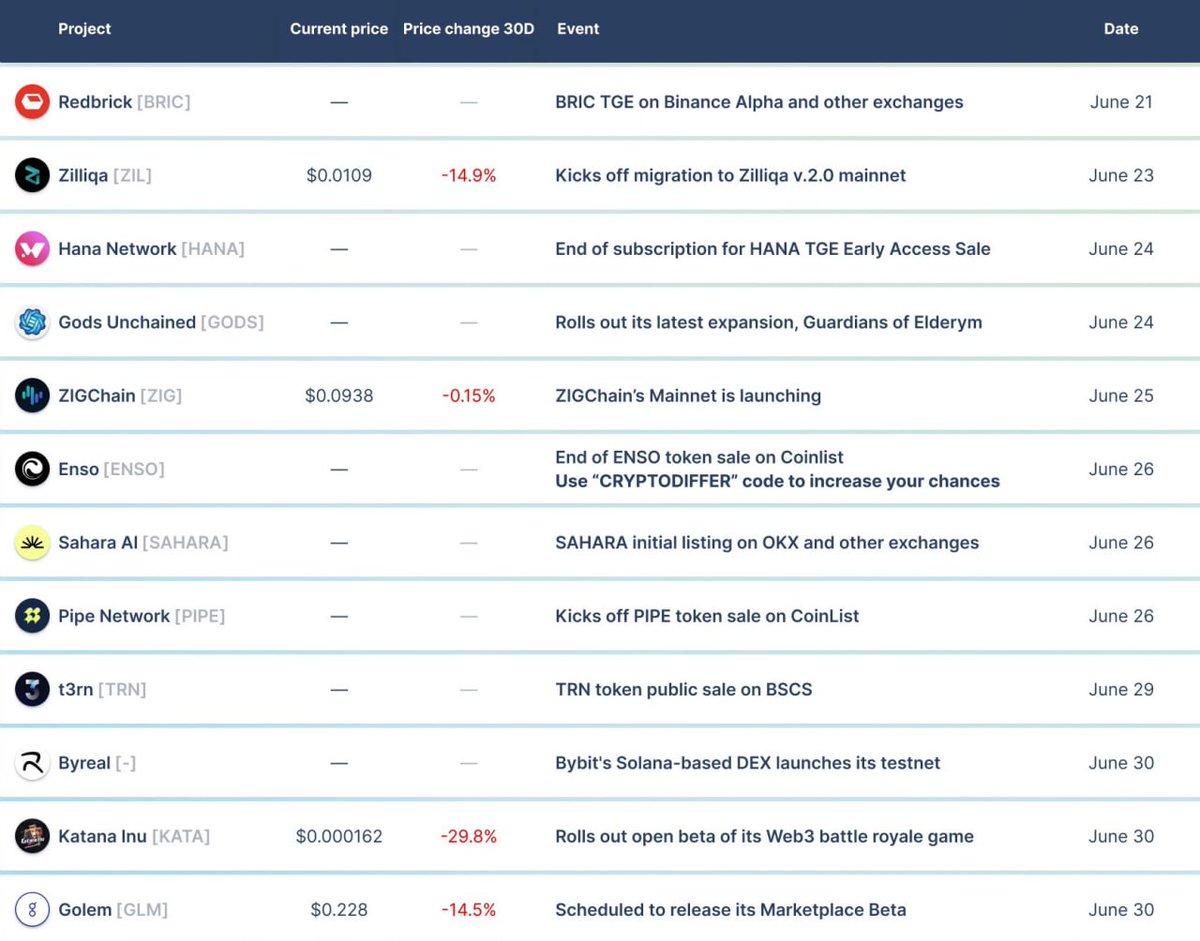The image size is (1200, 941).
Task: Click the PIPE token sale on CoinList event
Action: click(707, 616)
